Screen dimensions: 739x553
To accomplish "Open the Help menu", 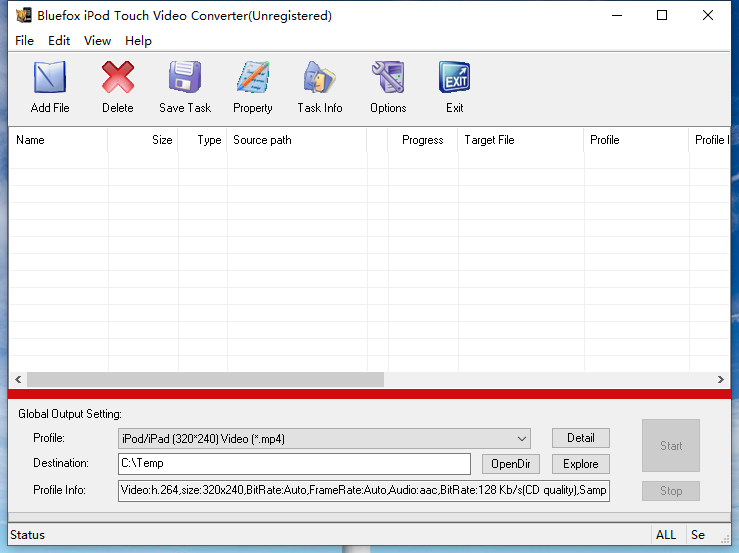I will click(x=138, y=41).
